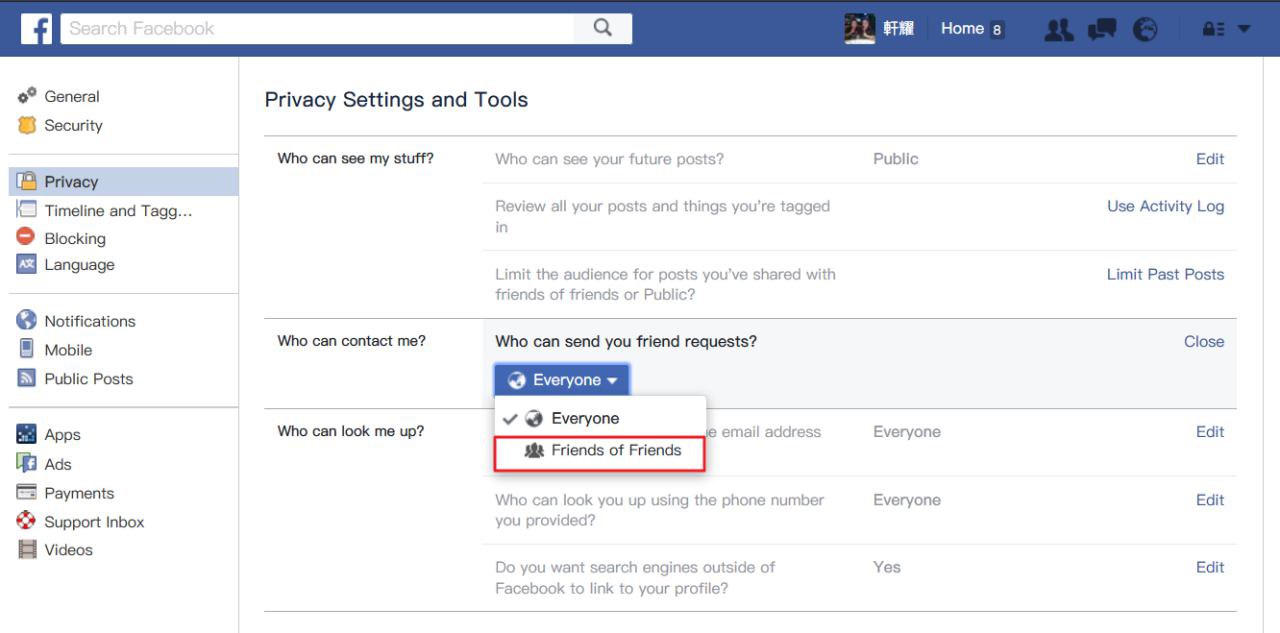Open Payments settings
The width and height of the screenshot is (1280, 633).
click(79, 493)
